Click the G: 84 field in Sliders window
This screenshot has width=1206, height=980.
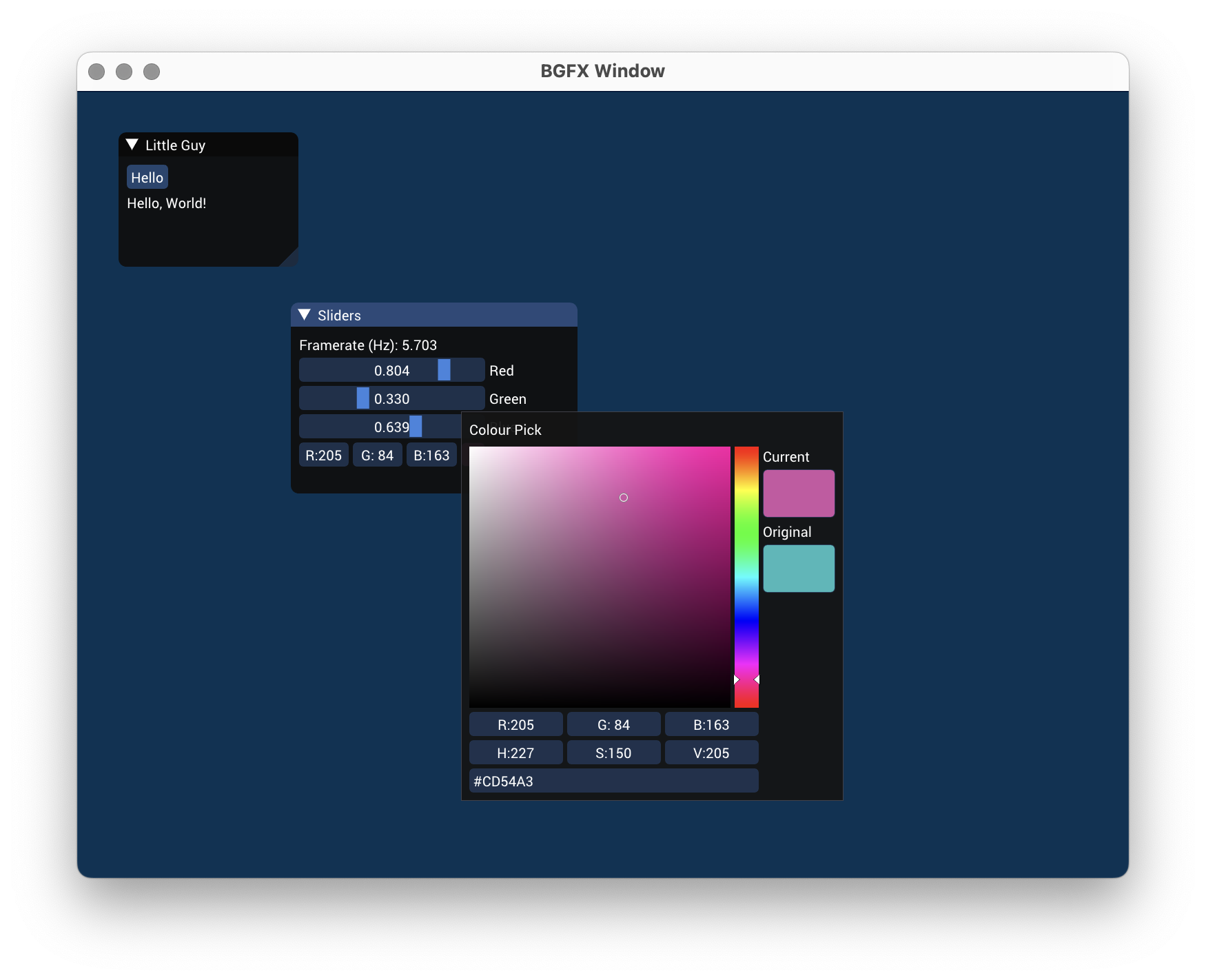(377, 455)
